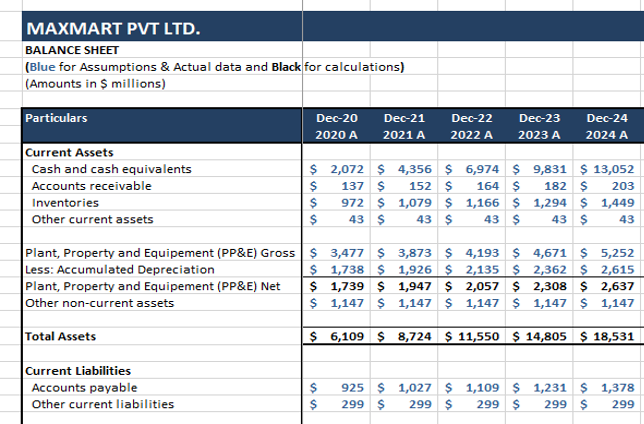644x424 pixels.
Task: Select accounts payable value 925
Action: [x=353, y=388]
